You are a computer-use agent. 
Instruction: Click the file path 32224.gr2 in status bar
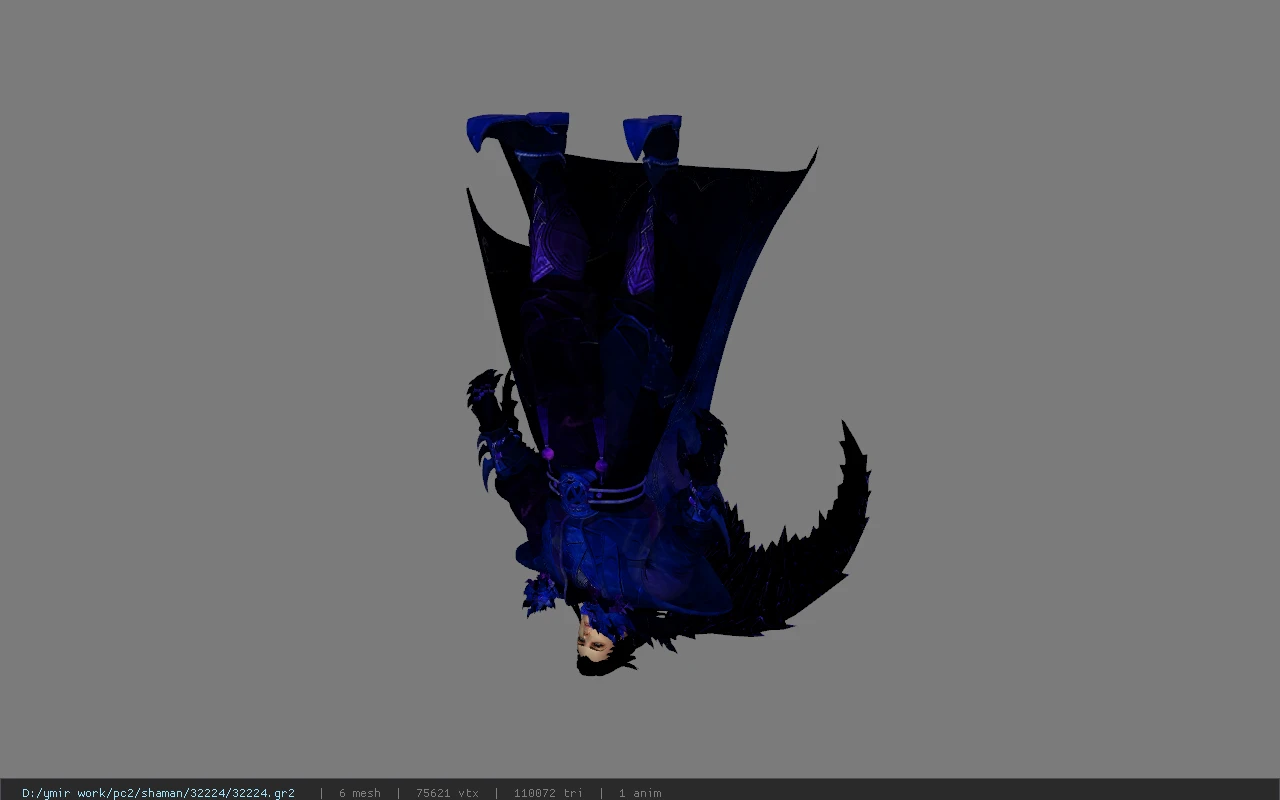pos(158,793)
